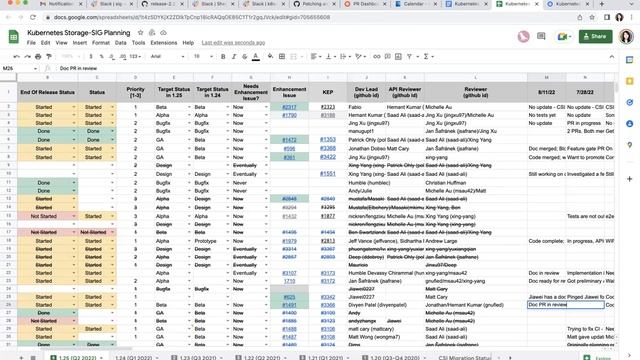Click the Add sheet plus button
This screenshot has height=360, width=640.
(21, 358)
